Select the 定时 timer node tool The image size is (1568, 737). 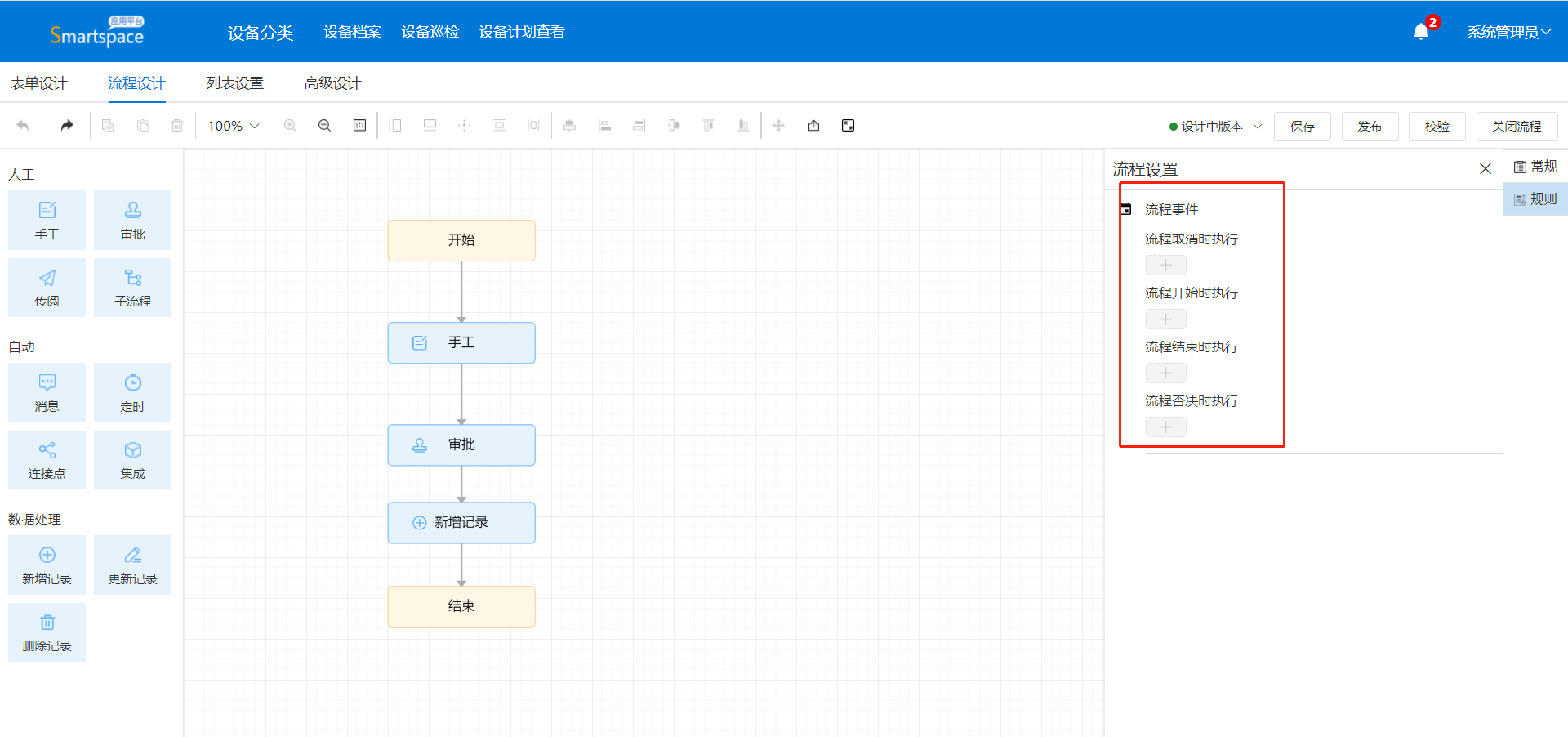[x=132, y=393]
